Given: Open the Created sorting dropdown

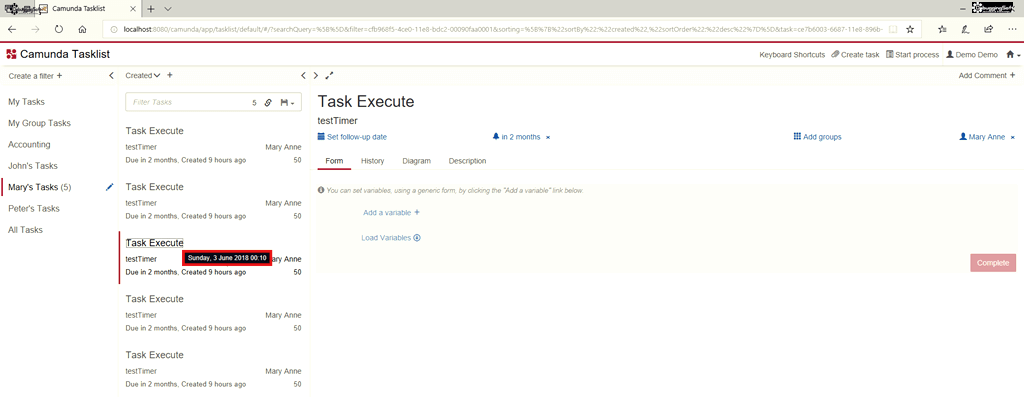Looking at the screenshot, I should pyautogui.click(x=143, y=76).
